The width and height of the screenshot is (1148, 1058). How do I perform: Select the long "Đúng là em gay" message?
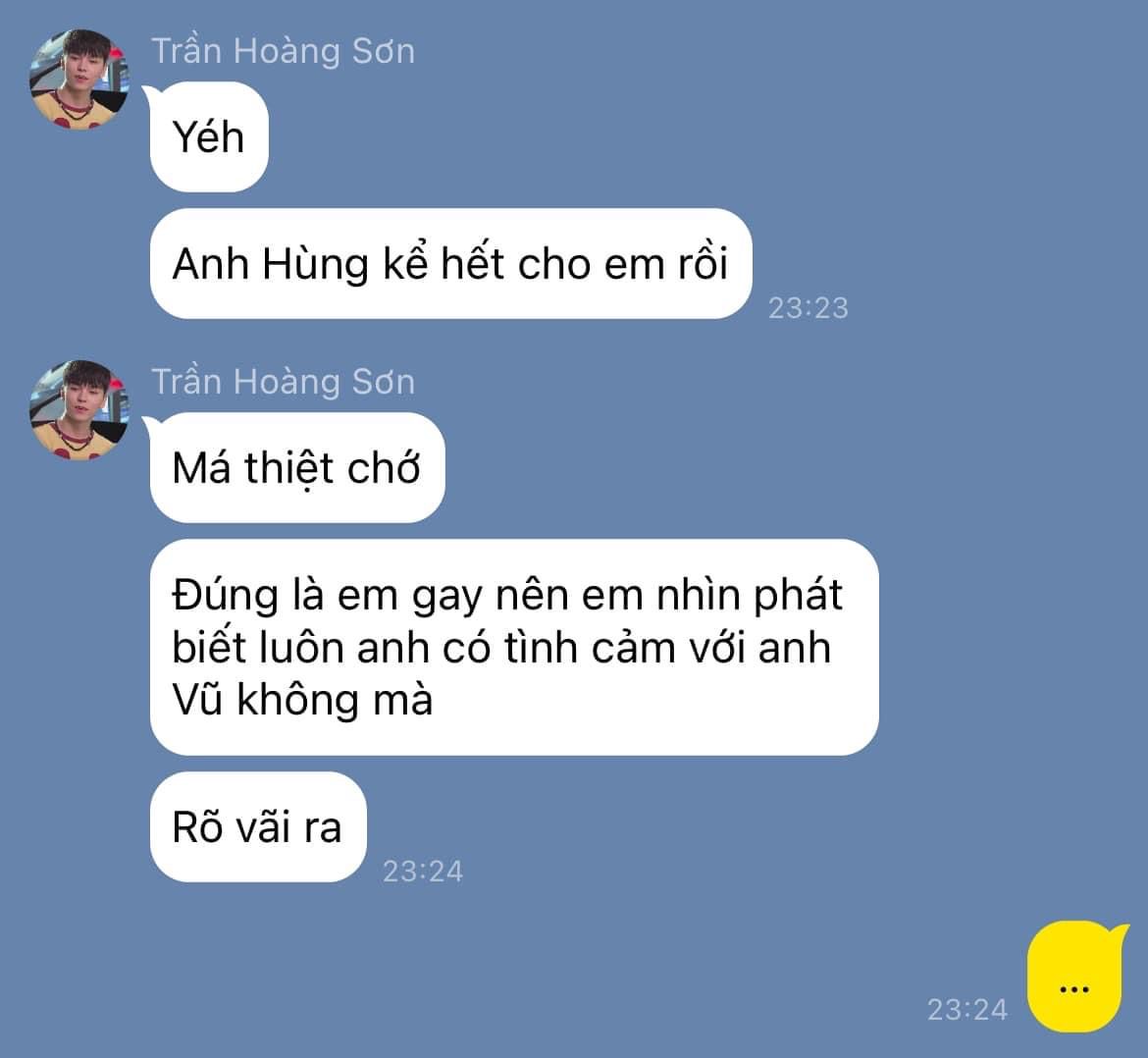(x=514, y=647)
